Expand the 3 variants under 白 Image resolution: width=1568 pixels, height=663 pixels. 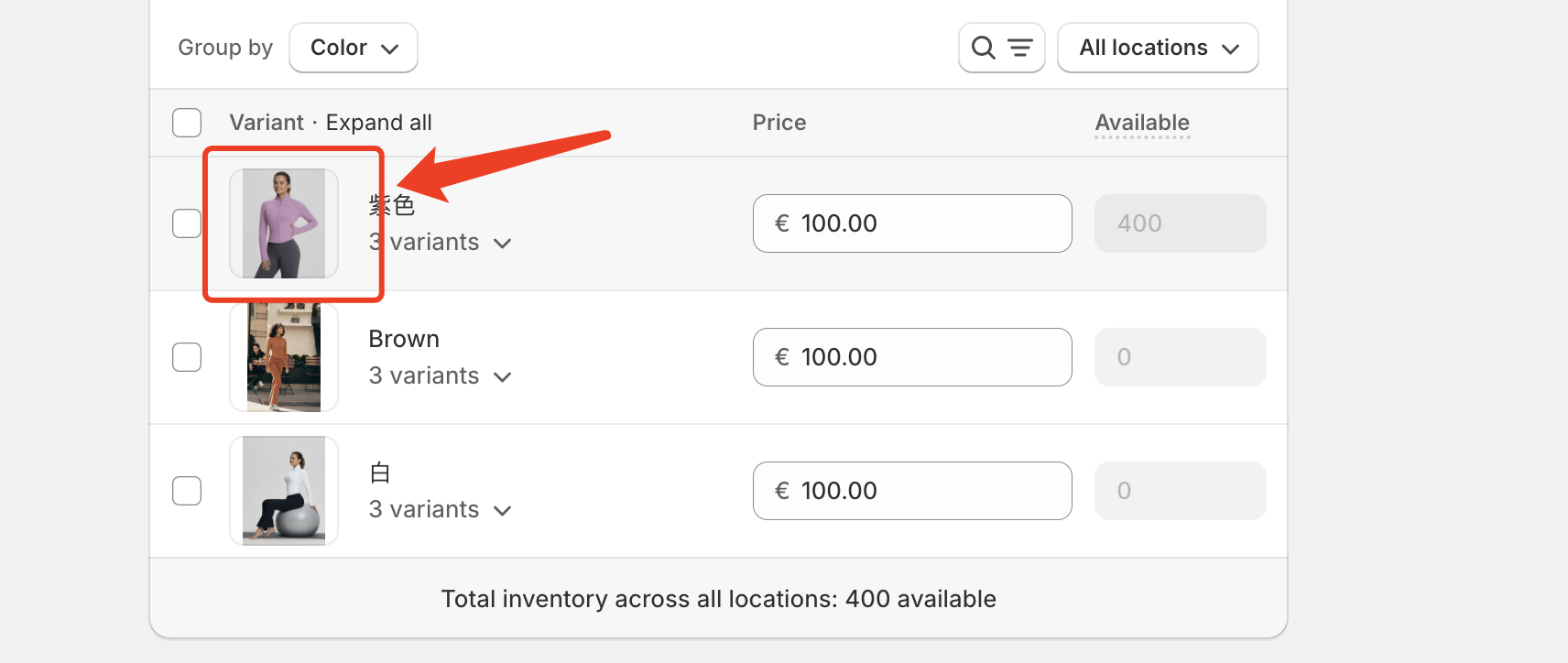[440, 510]
